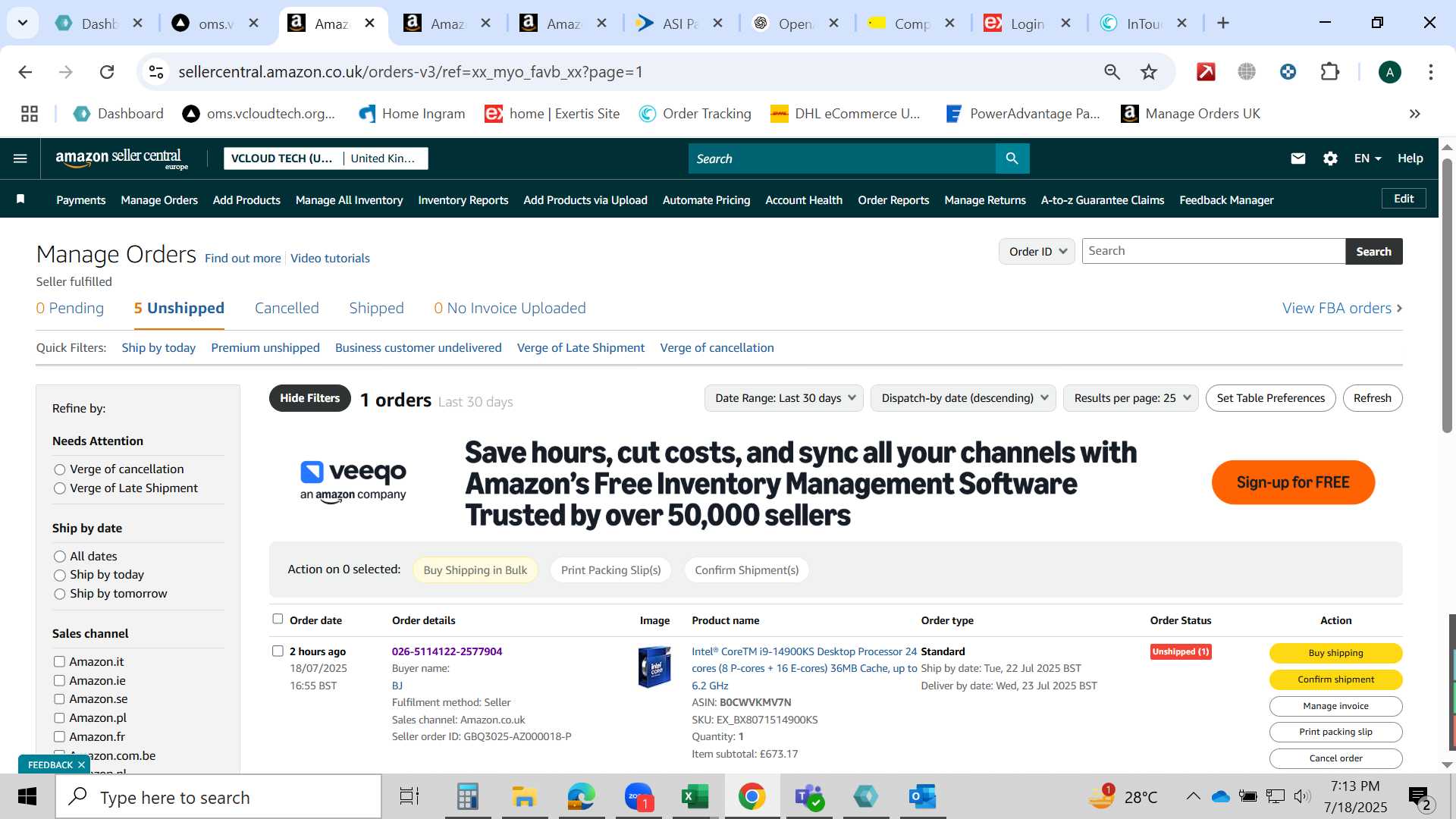
Task: Open the red arrow extension icon
Action: point(1206,72)
